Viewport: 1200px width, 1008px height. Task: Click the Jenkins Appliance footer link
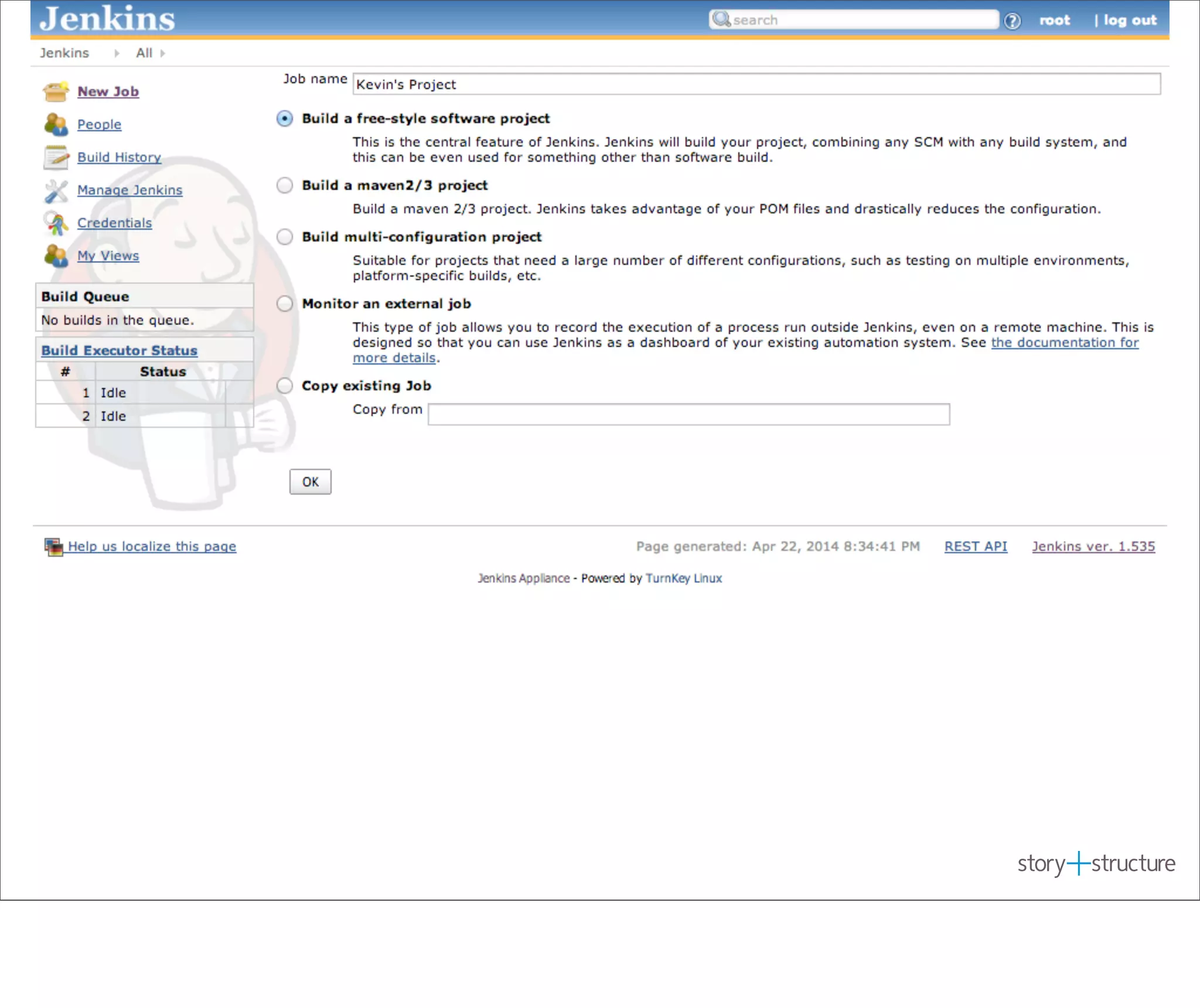coord(523,578)
